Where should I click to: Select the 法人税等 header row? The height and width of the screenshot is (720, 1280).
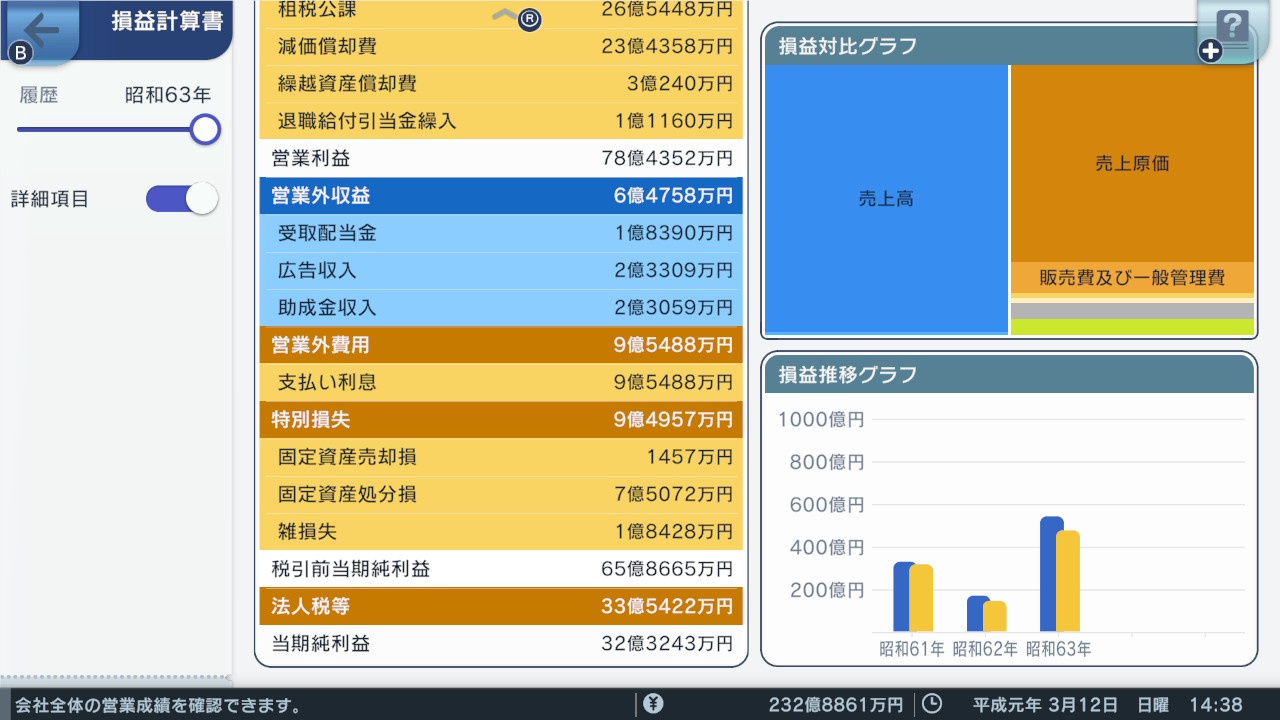pyautogui.click(x=501, y=606)
